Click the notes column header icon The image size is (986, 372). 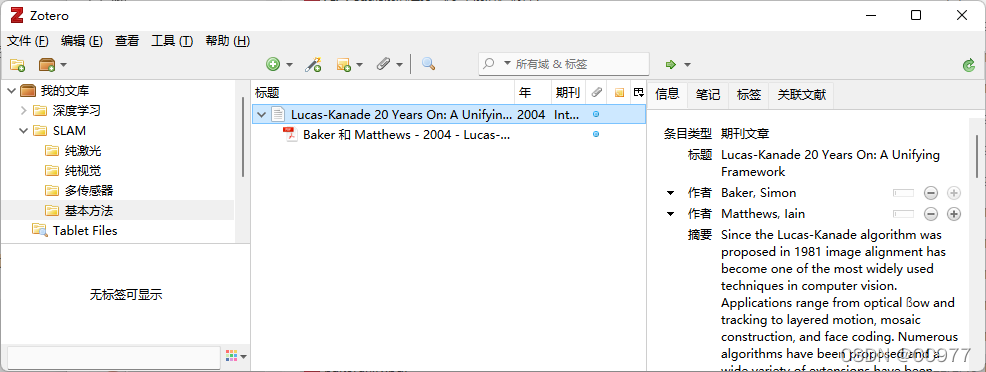click(619, 93)
